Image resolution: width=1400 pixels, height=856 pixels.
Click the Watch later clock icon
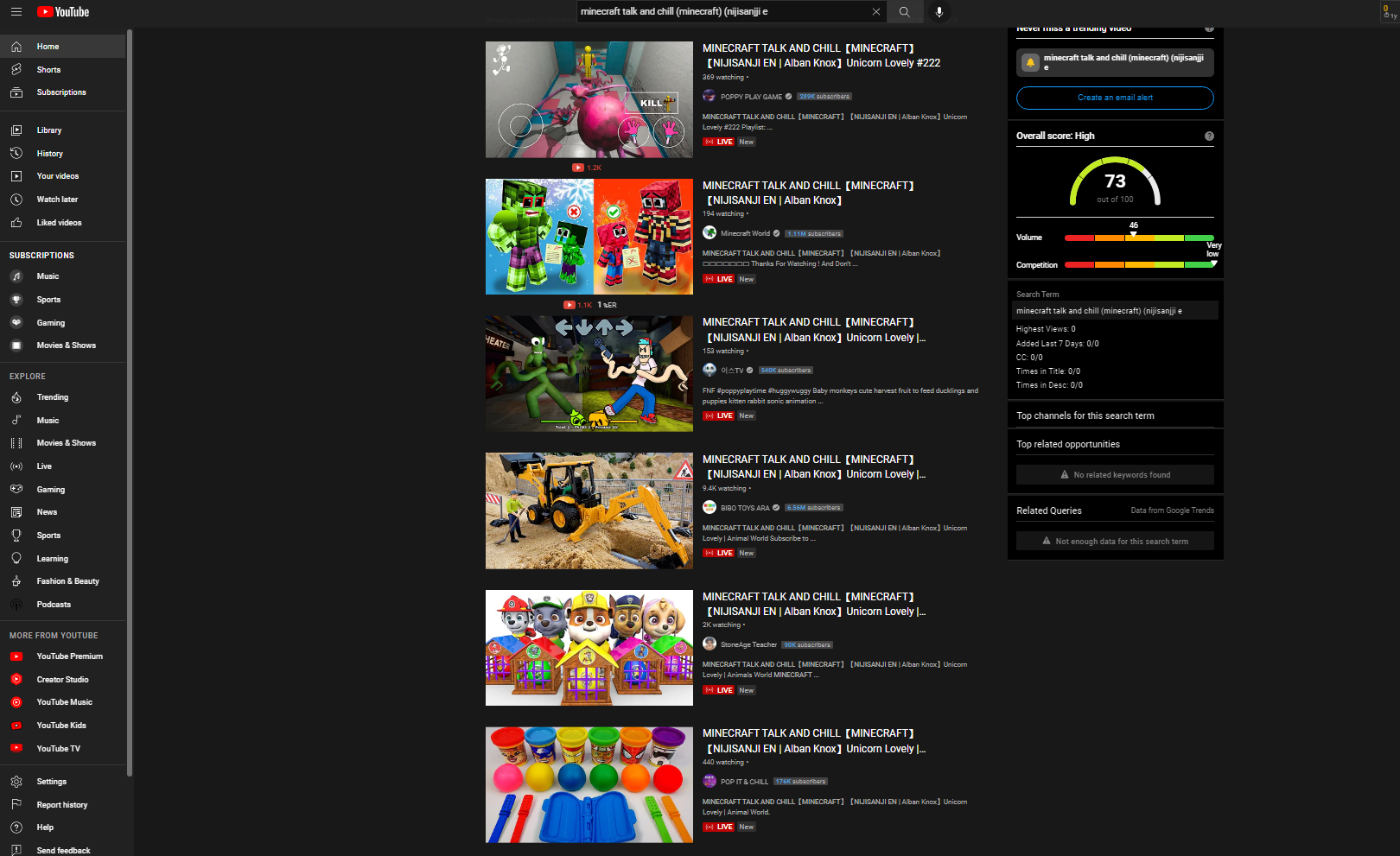pyautogui.click(x=16, y=200)
